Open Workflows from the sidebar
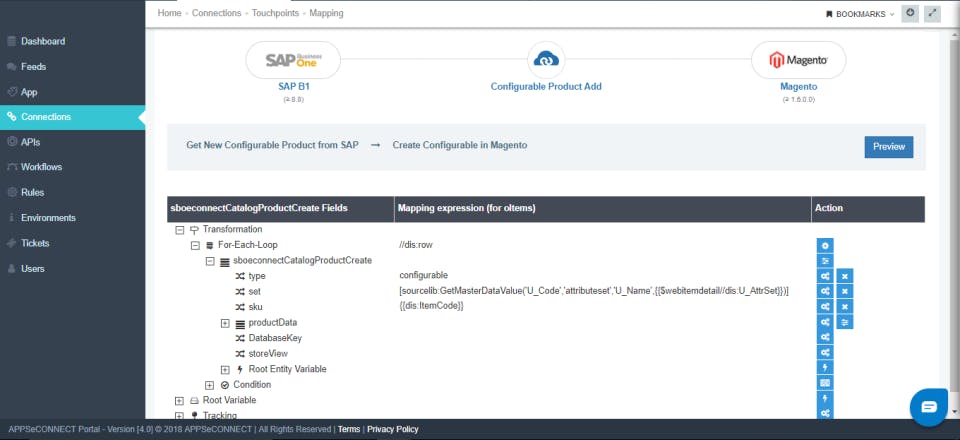 point(42,167)
